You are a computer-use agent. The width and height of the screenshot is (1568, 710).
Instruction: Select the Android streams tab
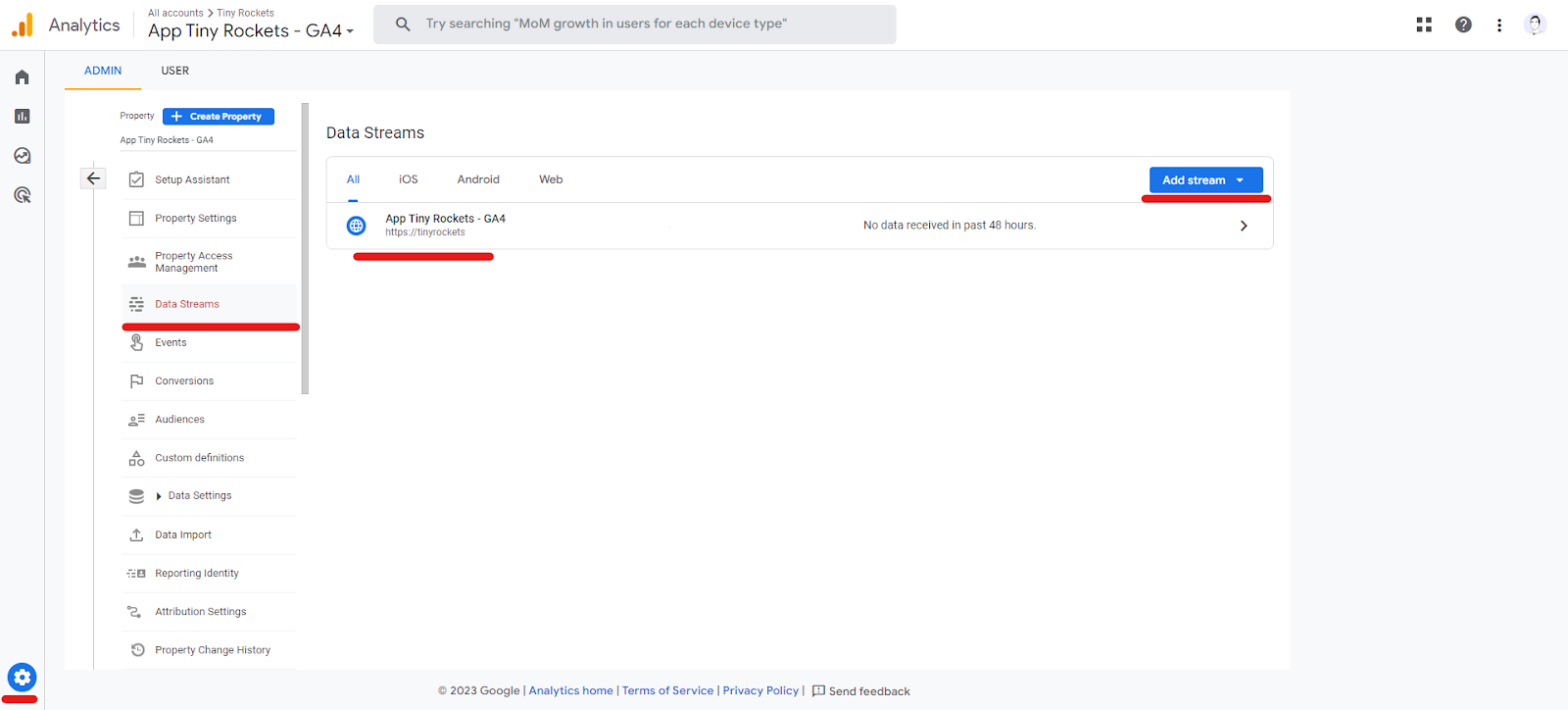tap(478, 179)
